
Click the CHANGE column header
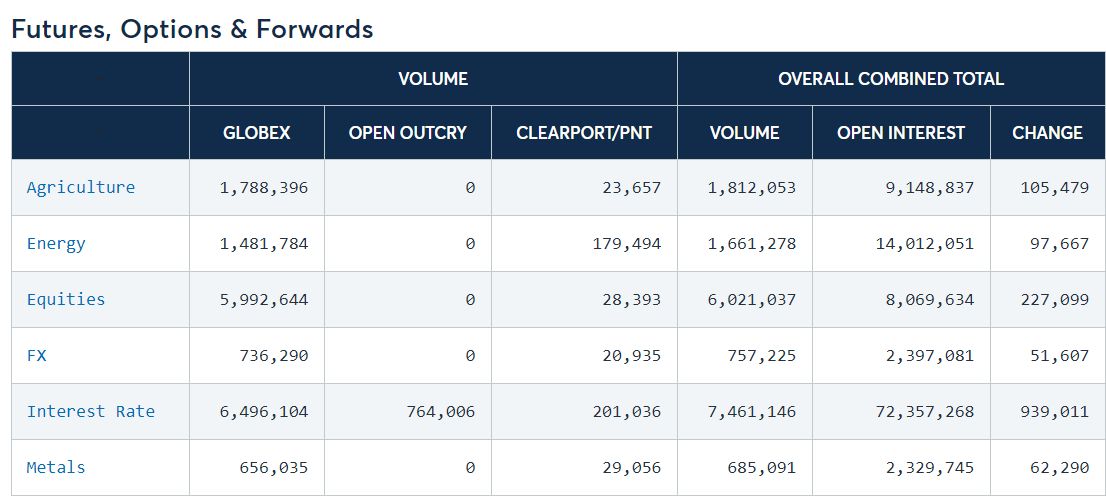coord(1047,133)
